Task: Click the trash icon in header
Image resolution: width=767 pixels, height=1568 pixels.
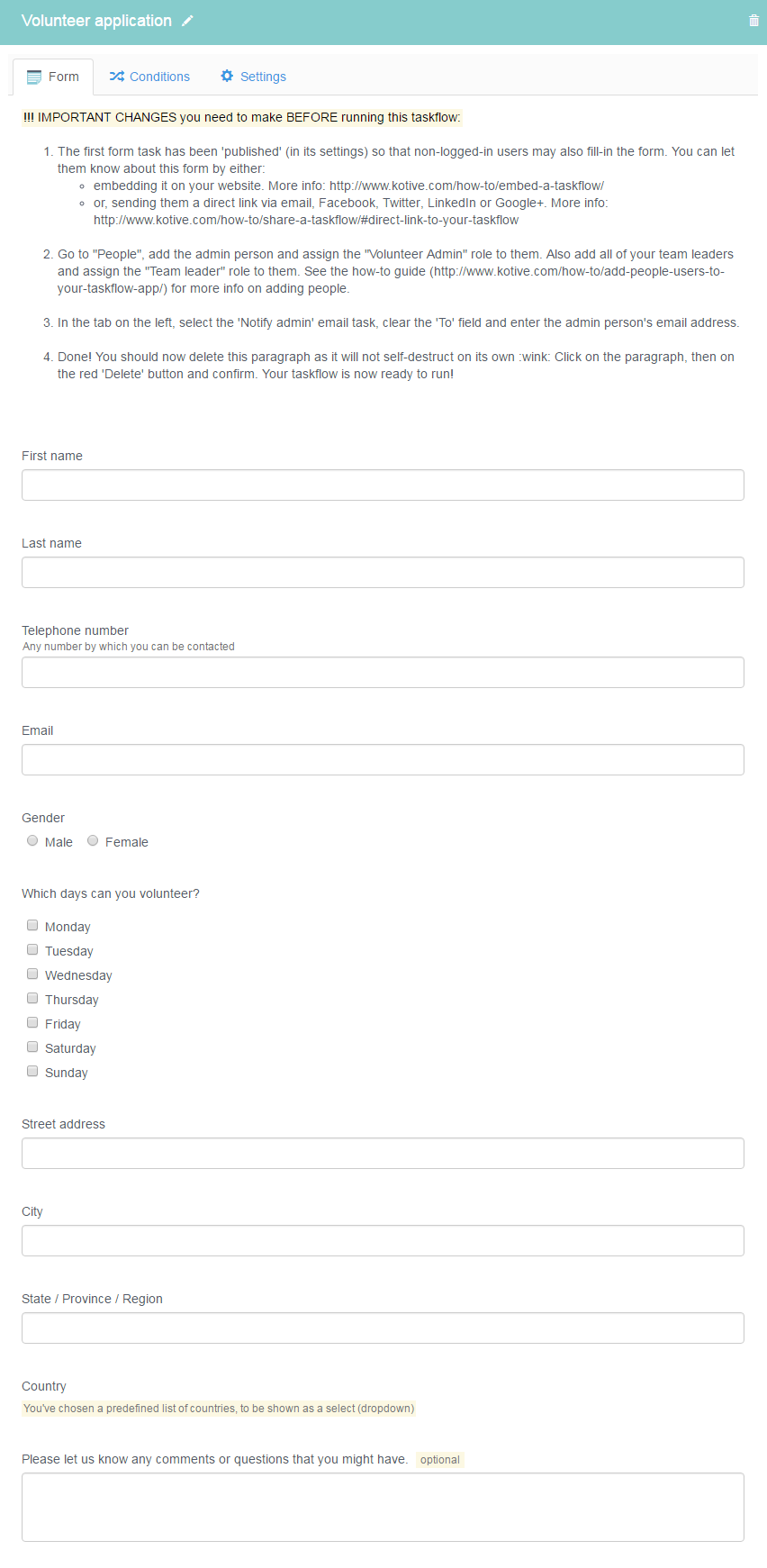Action: pos(753,21)
